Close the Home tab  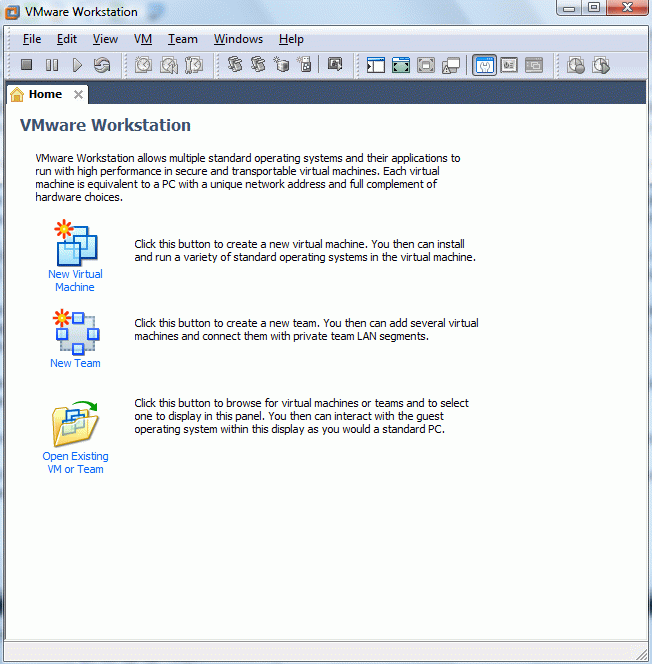(78, 94)
